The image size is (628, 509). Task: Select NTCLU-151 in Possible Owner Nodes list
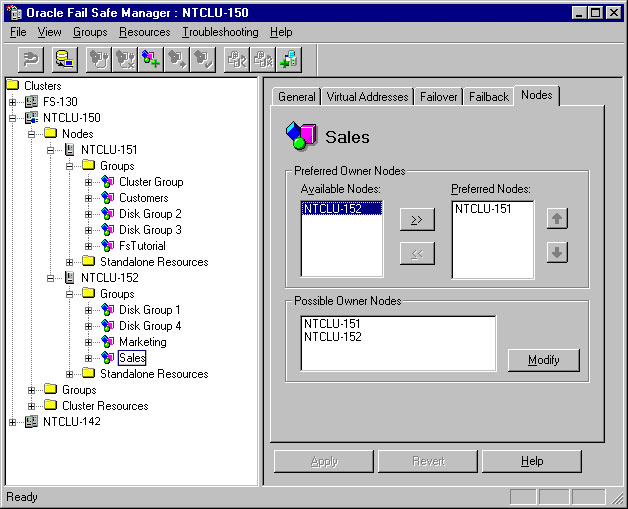tap(332, 324)
